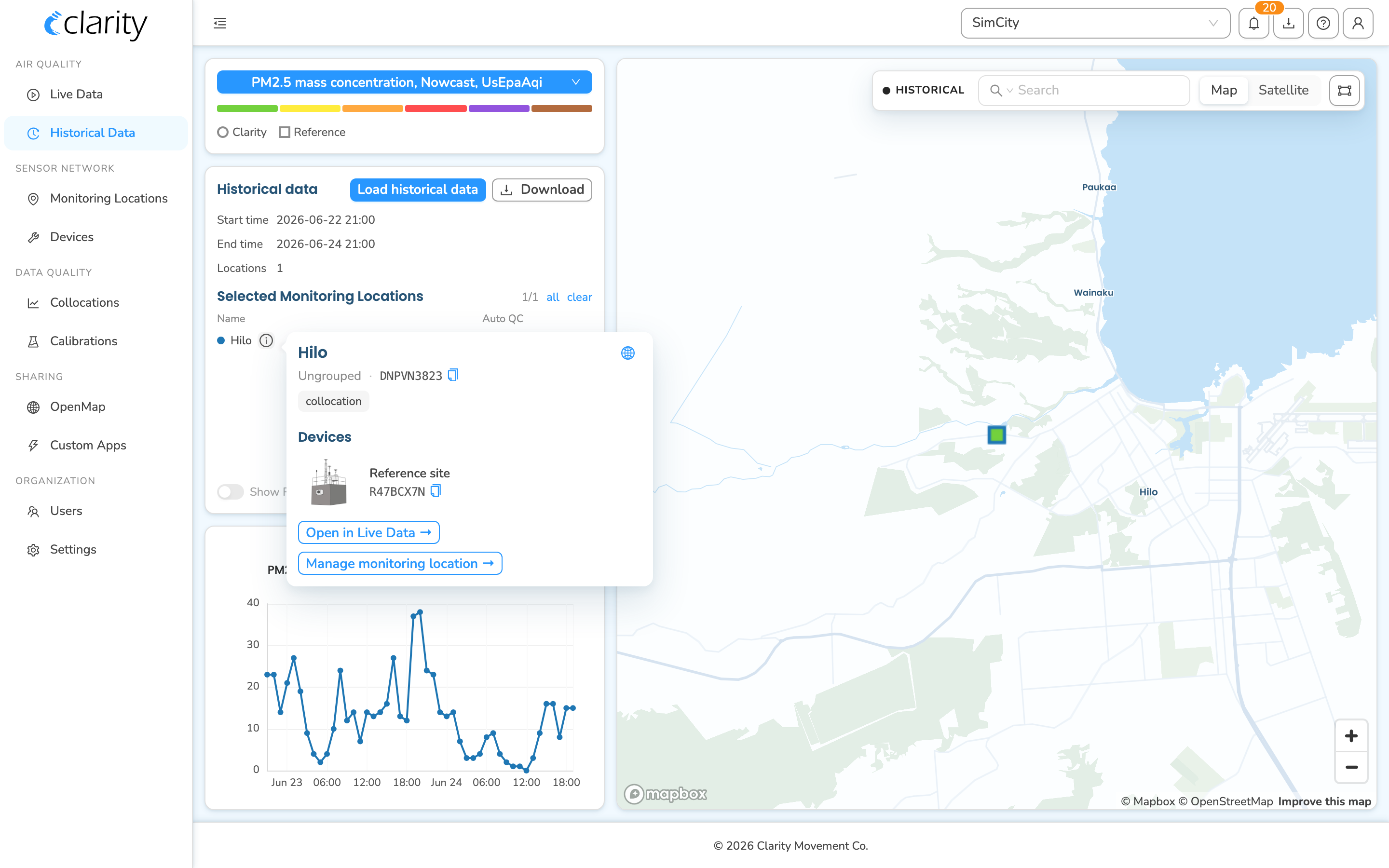Open the downloads tray icon in header
1389x868 pixels.
(1289, 23)
